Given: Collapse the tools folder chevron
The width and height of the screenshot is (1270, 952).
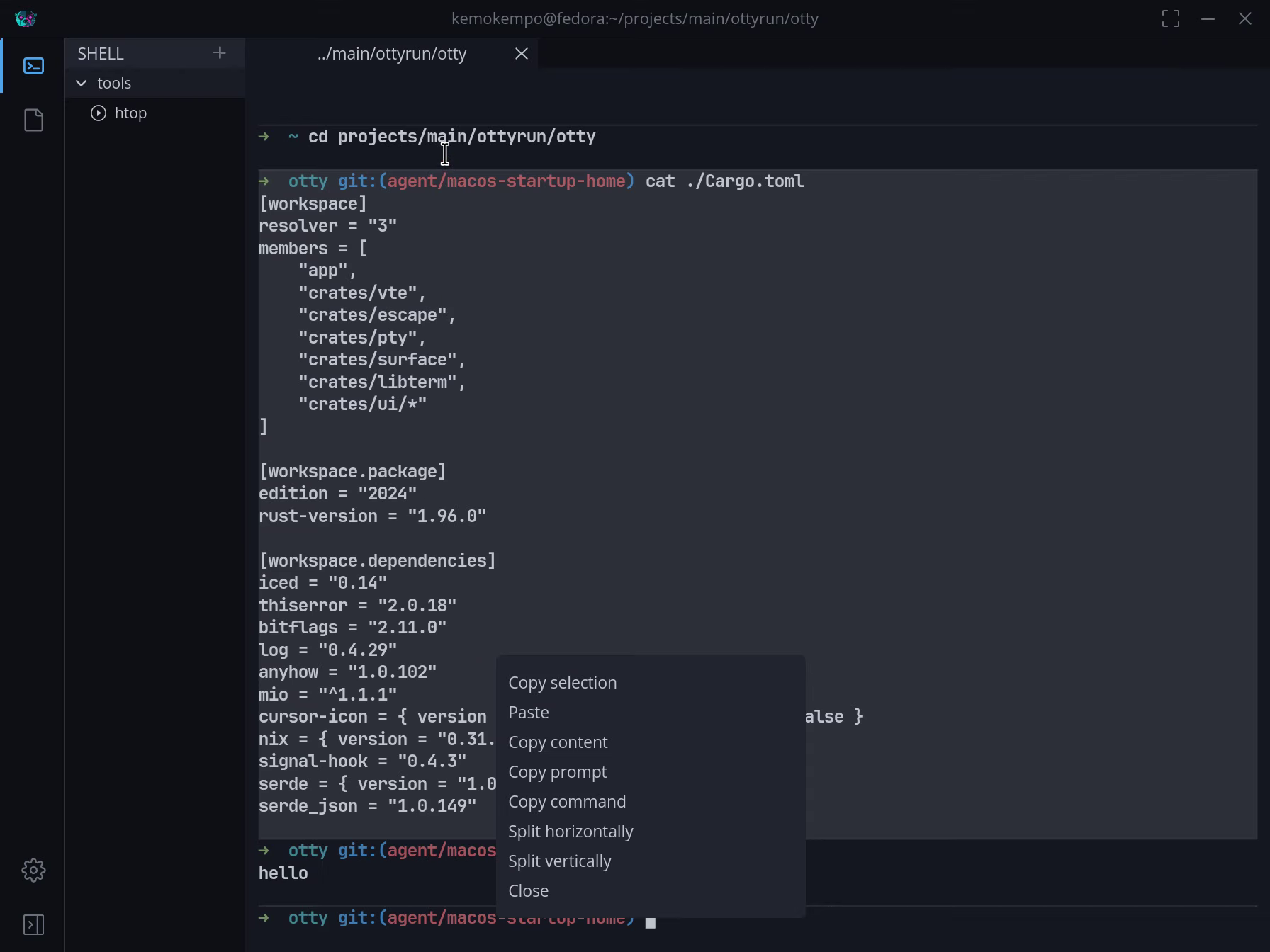Looking at the screenshot, I should (82, 84).
